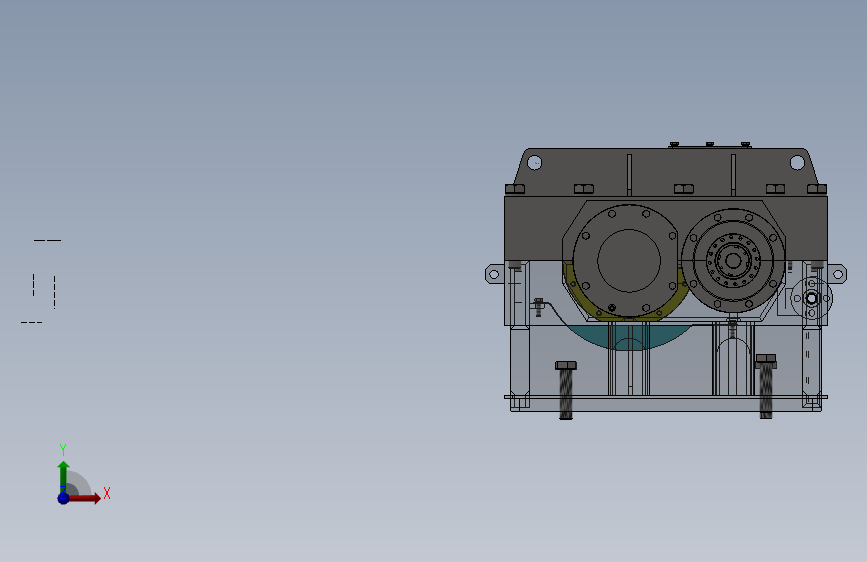Select the small round flange at lower right
The height and width of the screenshot is (562, 867).
(x=811, y=299)
